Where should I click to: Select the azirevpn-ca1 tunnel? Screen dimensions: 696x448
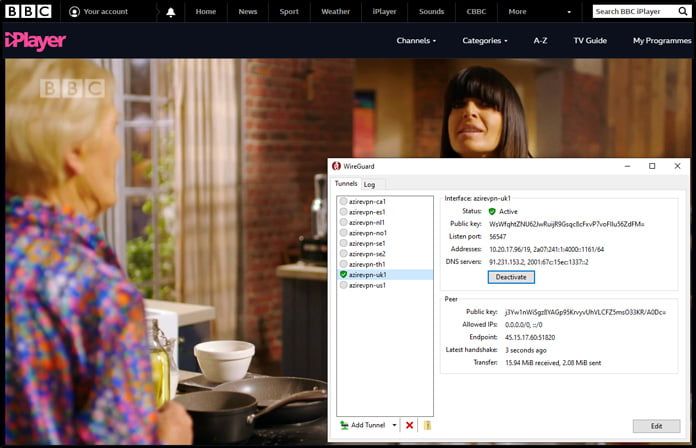pos(384,202)
